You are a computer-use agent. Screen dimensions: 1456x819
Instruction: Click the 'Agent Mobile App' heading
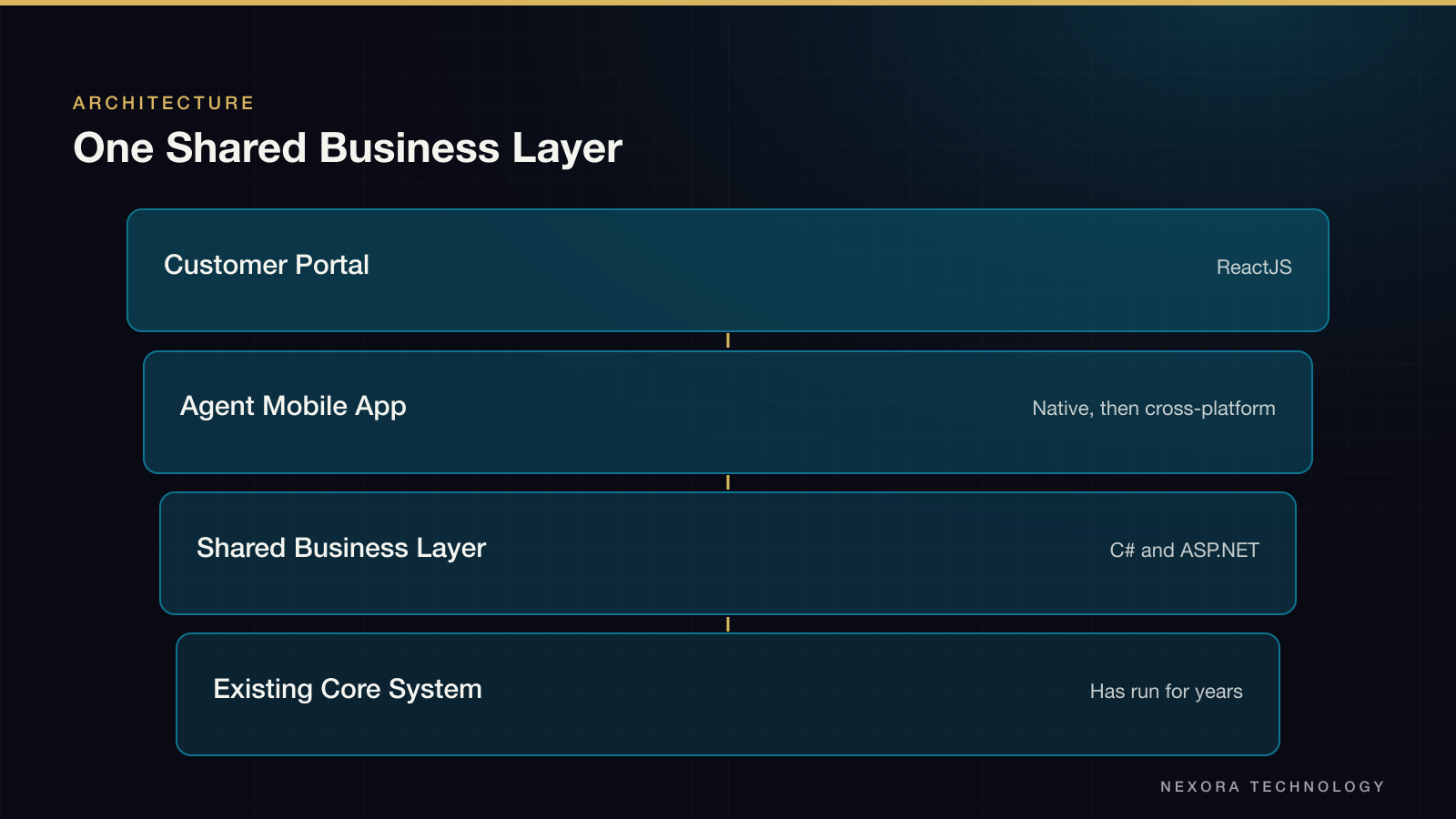(293, 407)
